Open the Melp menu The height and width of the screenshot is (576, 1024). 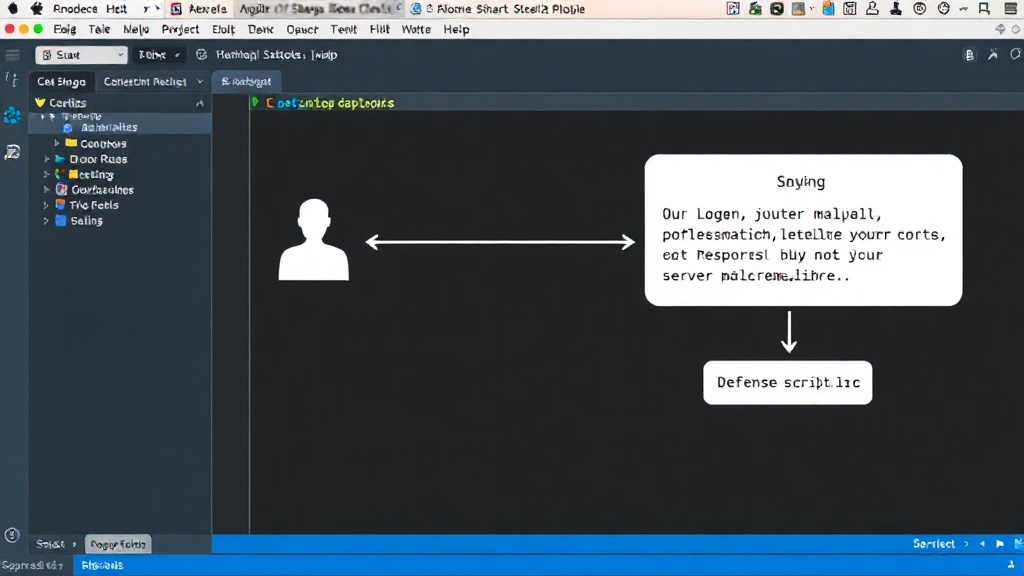[136, 29]
